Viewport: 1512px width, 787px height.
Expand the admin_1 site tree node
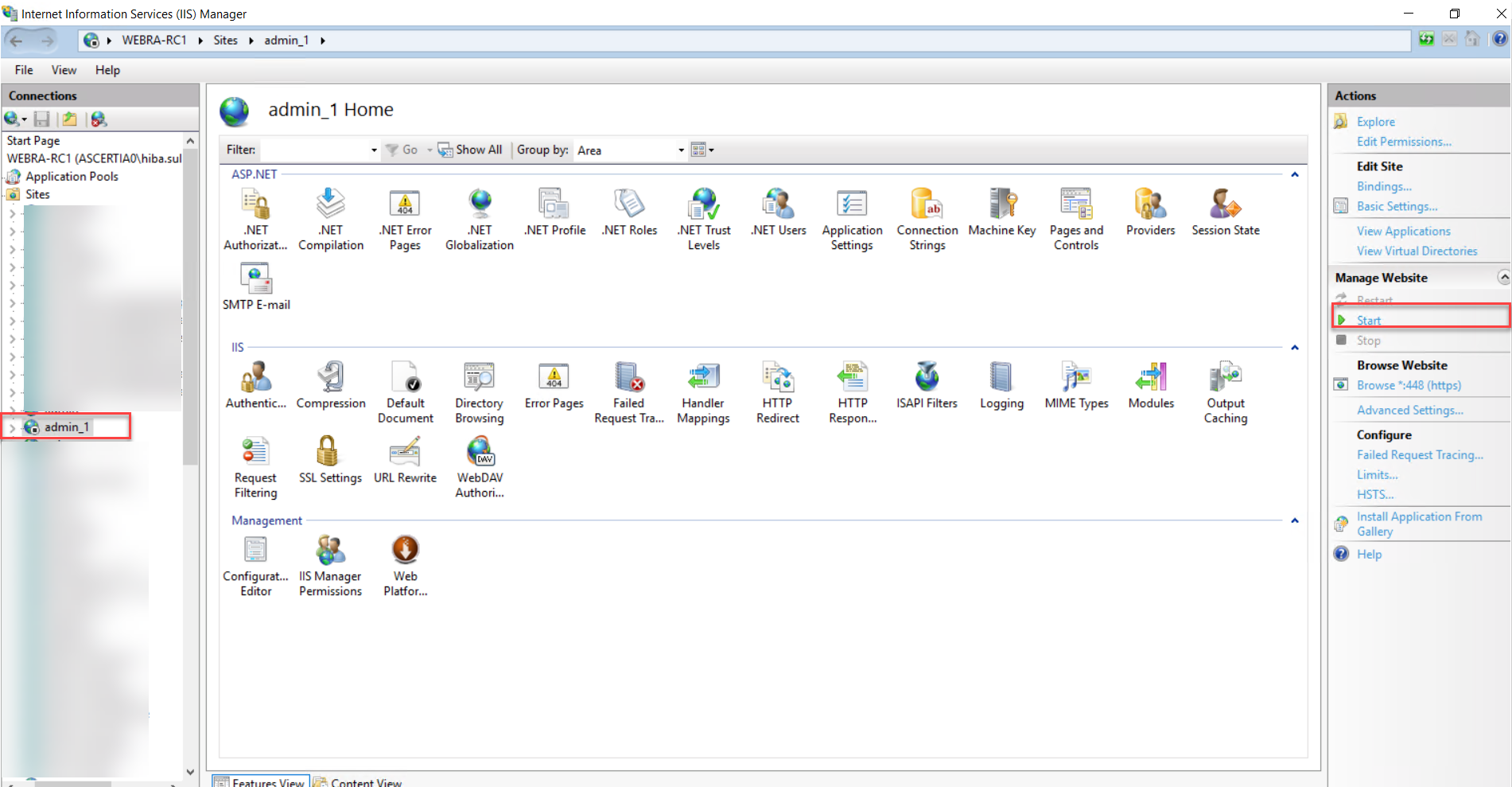point(12,427)
